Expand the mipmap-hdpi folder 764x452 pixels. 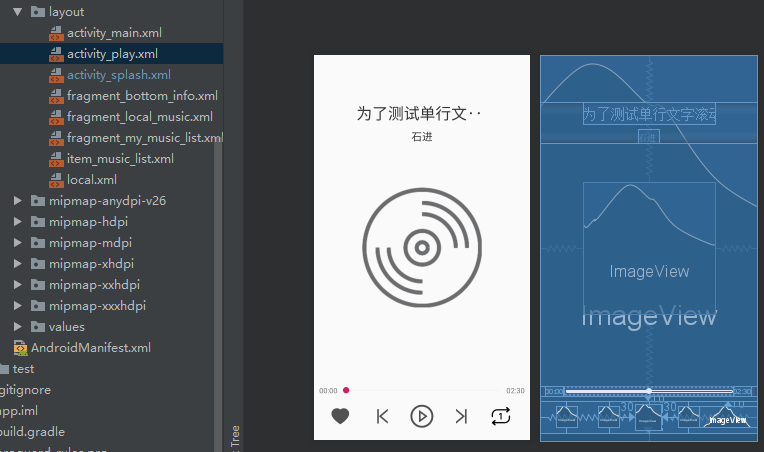tap(18, 222)
